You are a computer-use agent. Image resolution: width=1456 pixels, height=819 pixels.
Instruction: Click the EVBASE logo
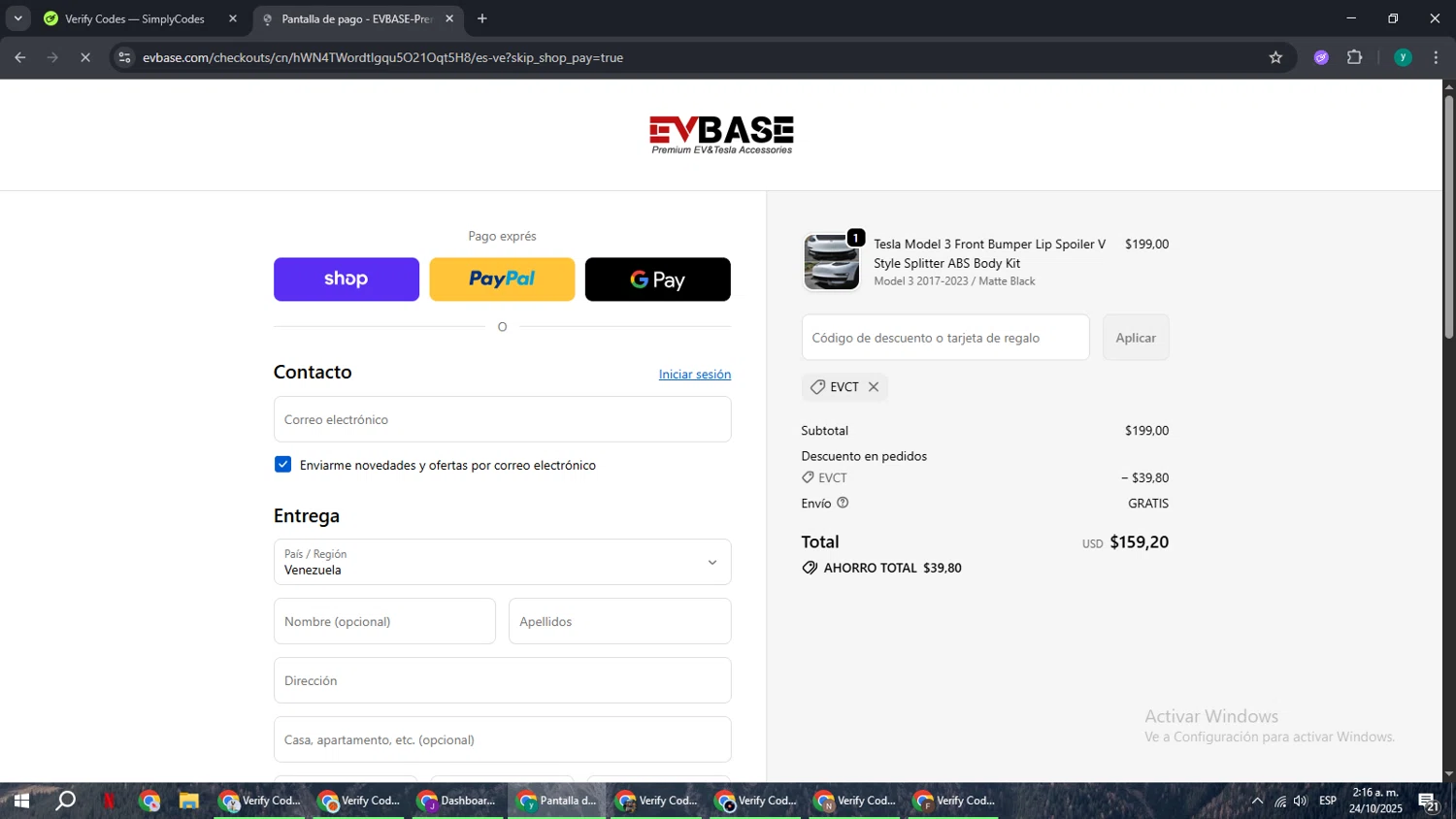[721, 135]
